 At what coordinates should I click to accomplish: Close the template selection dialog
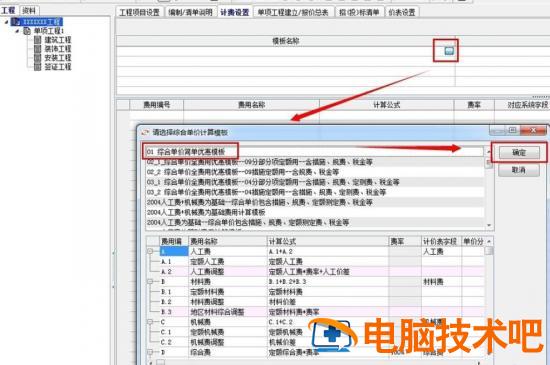[533, 130]
